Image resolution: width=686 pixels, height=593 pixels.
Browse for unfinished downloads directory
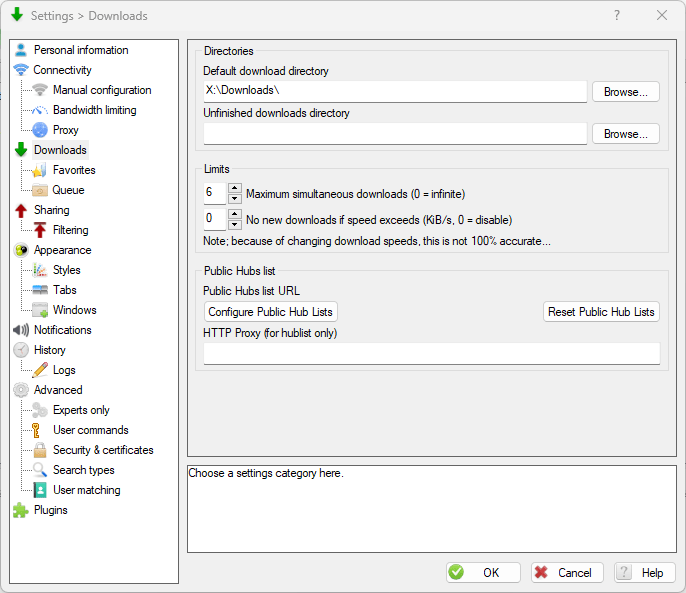click(626, 134)
